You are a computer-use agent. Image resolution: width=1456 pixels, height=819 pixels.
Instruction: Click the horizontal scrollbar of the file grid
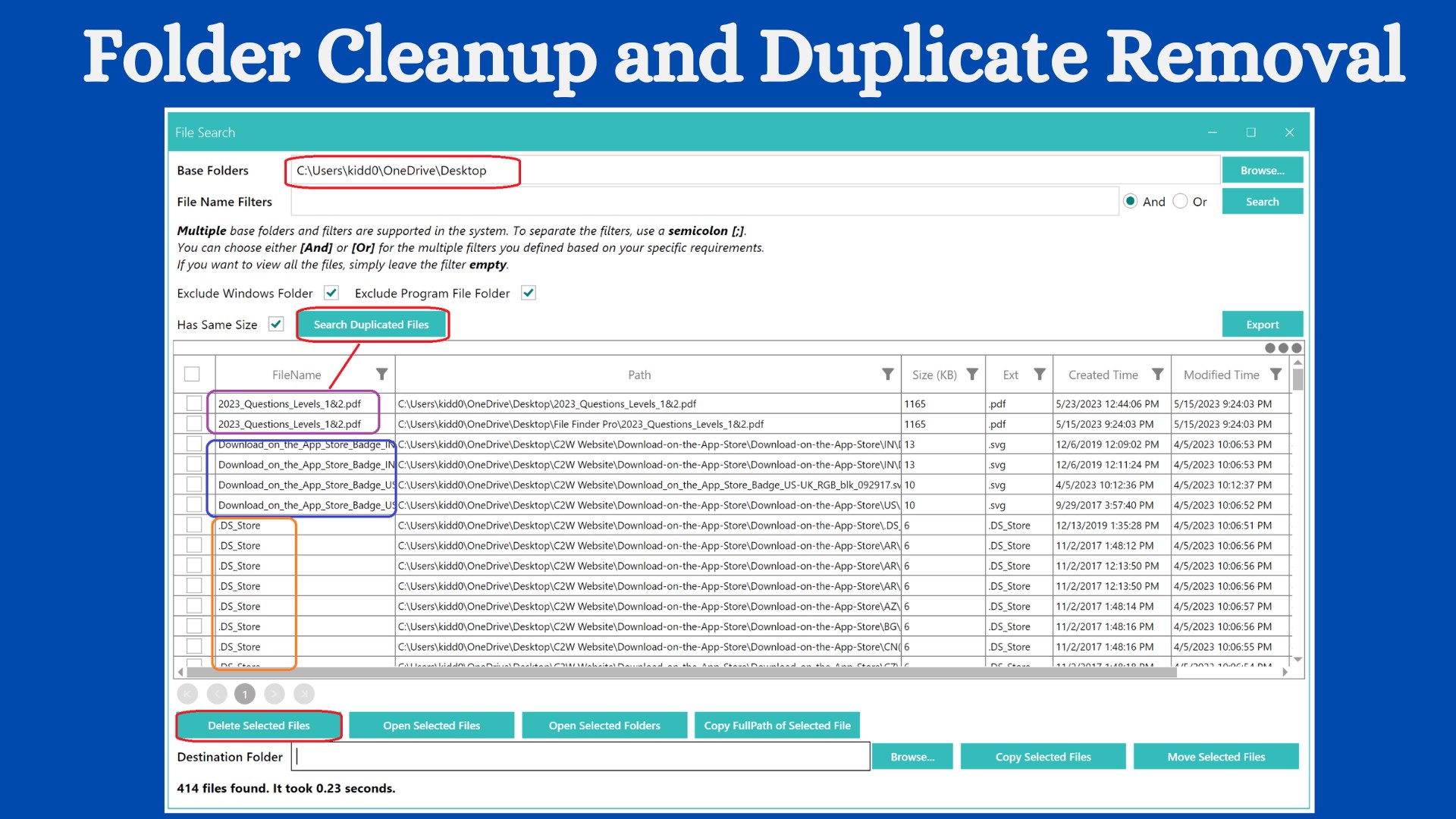tap(682, 672)
